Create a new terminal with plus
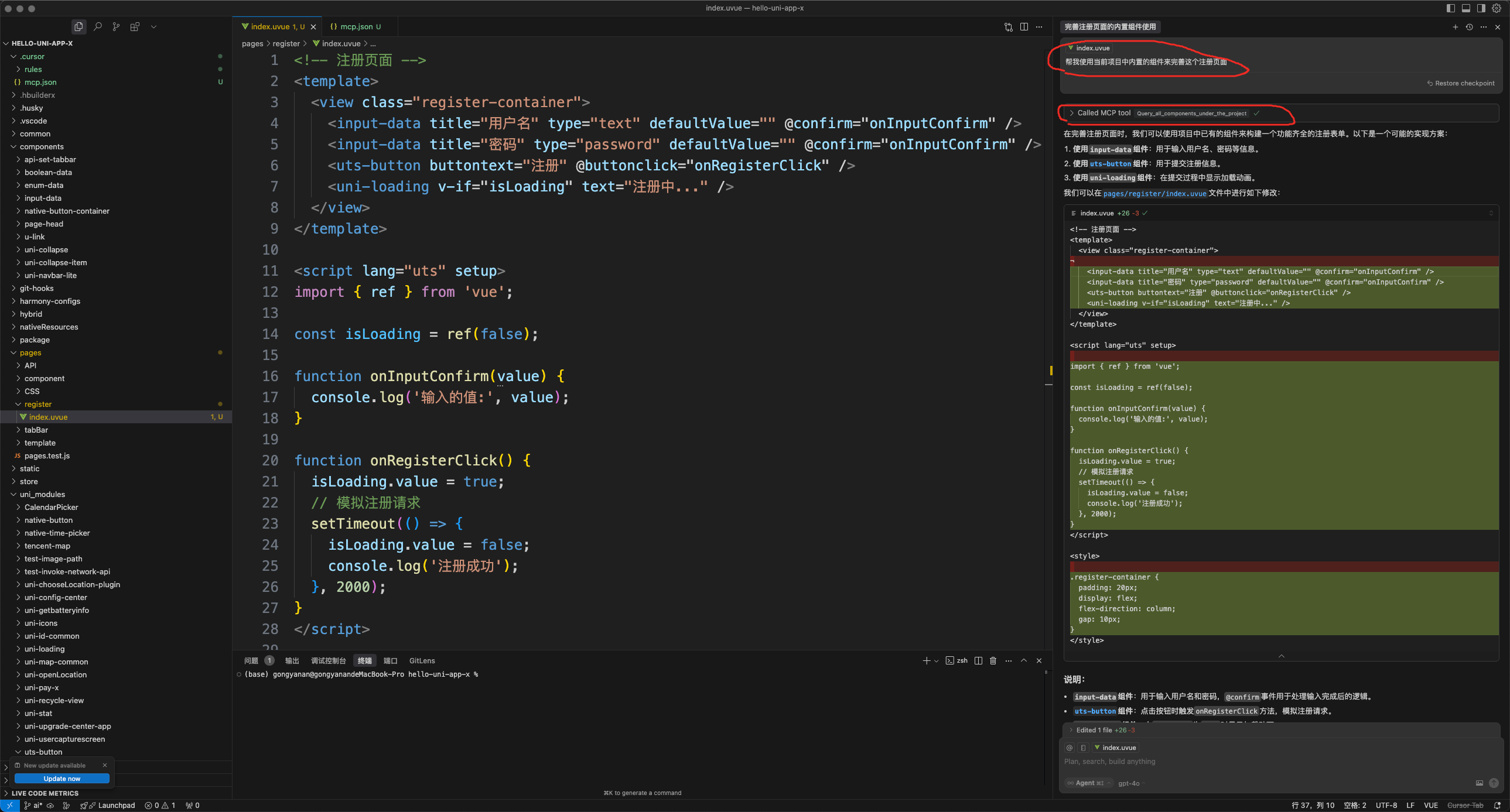 point(926,661)
